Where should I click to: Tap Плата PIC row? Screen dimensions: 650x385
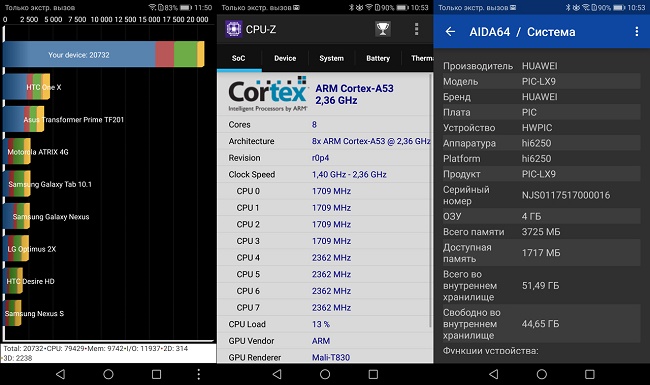[541, 112]
